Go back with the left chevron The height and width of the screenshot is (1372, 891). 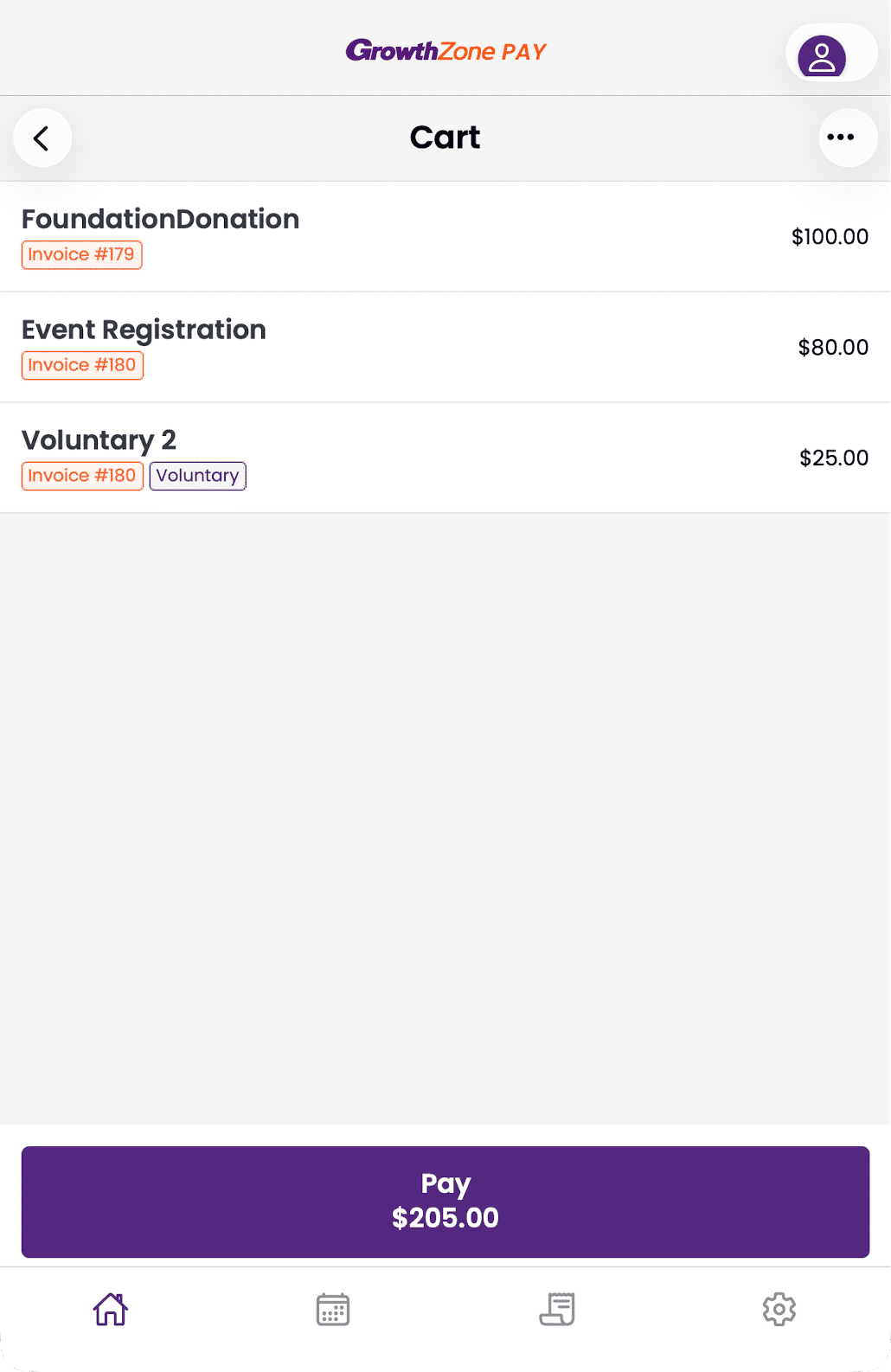point(42,138)
